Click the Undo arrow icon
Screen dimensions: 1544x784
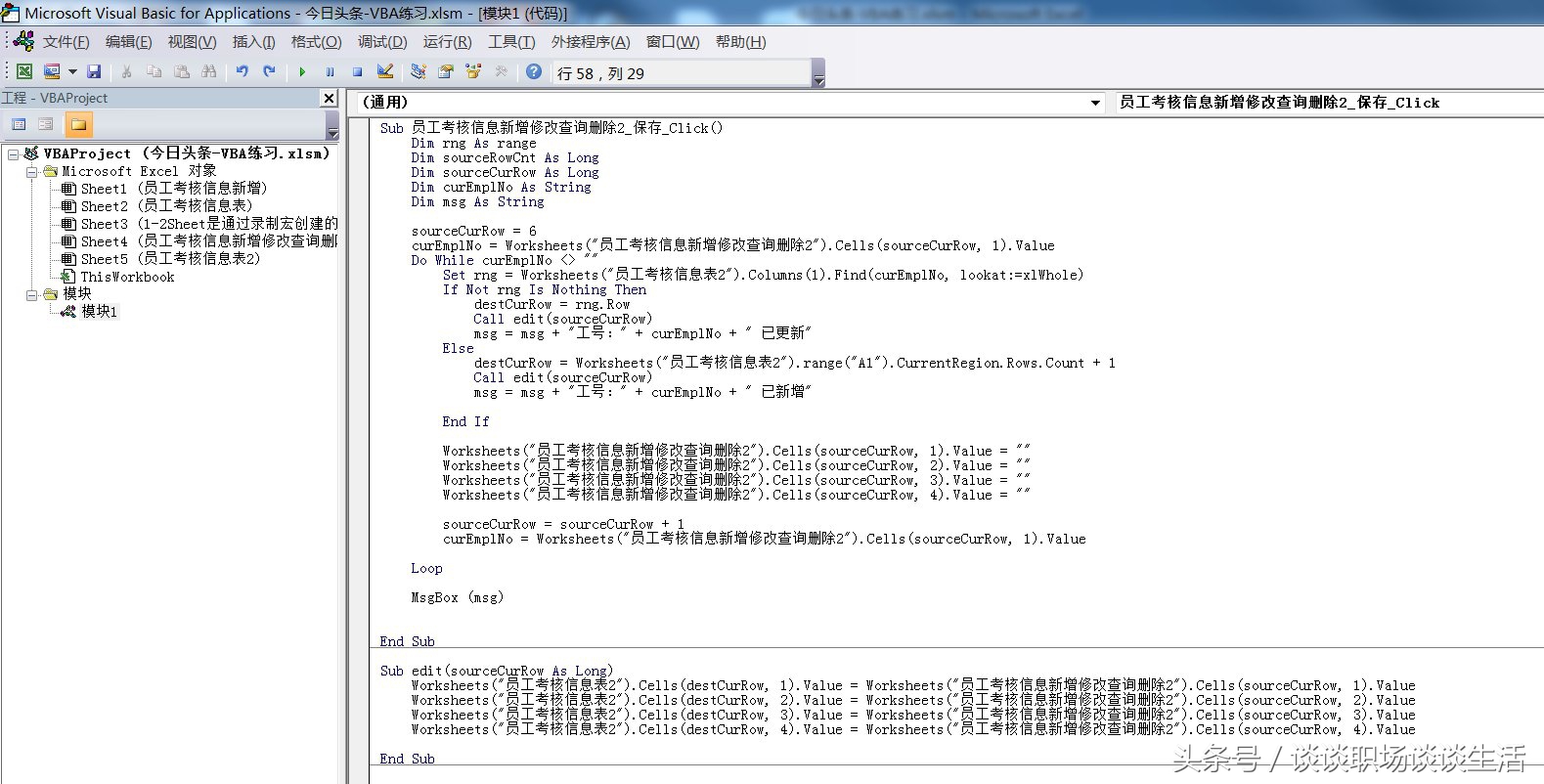pyautogui.click(x=242, y=71)
